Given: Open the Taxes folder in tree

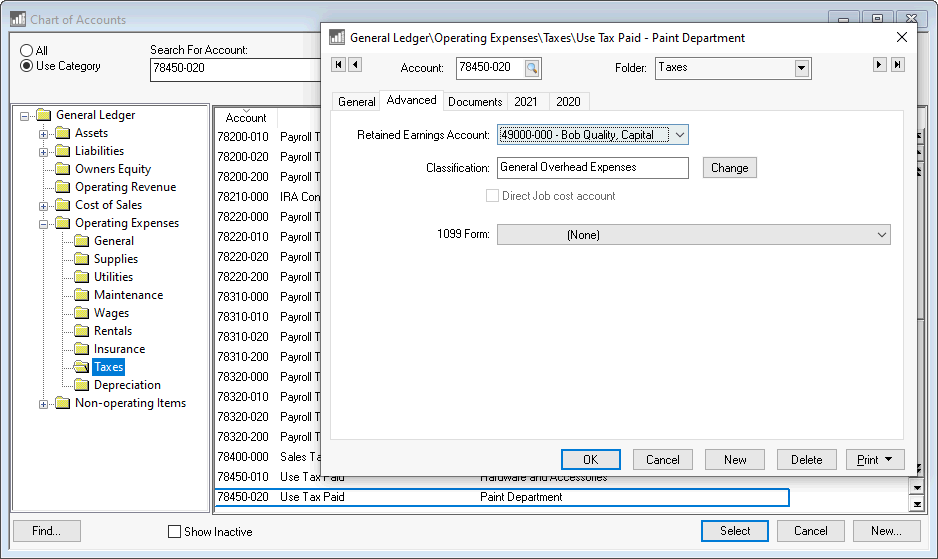Looking at the screenshot, I should click(x=108, y=367).
